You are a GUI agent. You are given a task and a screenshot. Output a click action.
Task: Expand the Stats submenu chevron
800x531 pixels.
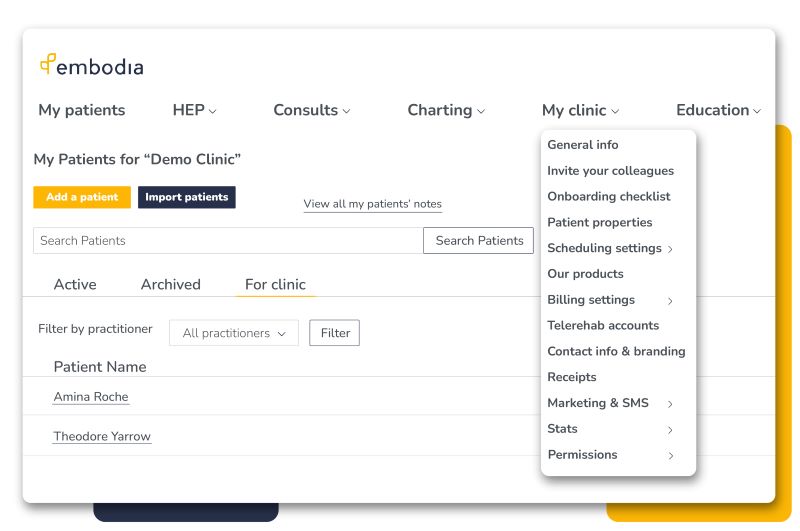point(670,430)
